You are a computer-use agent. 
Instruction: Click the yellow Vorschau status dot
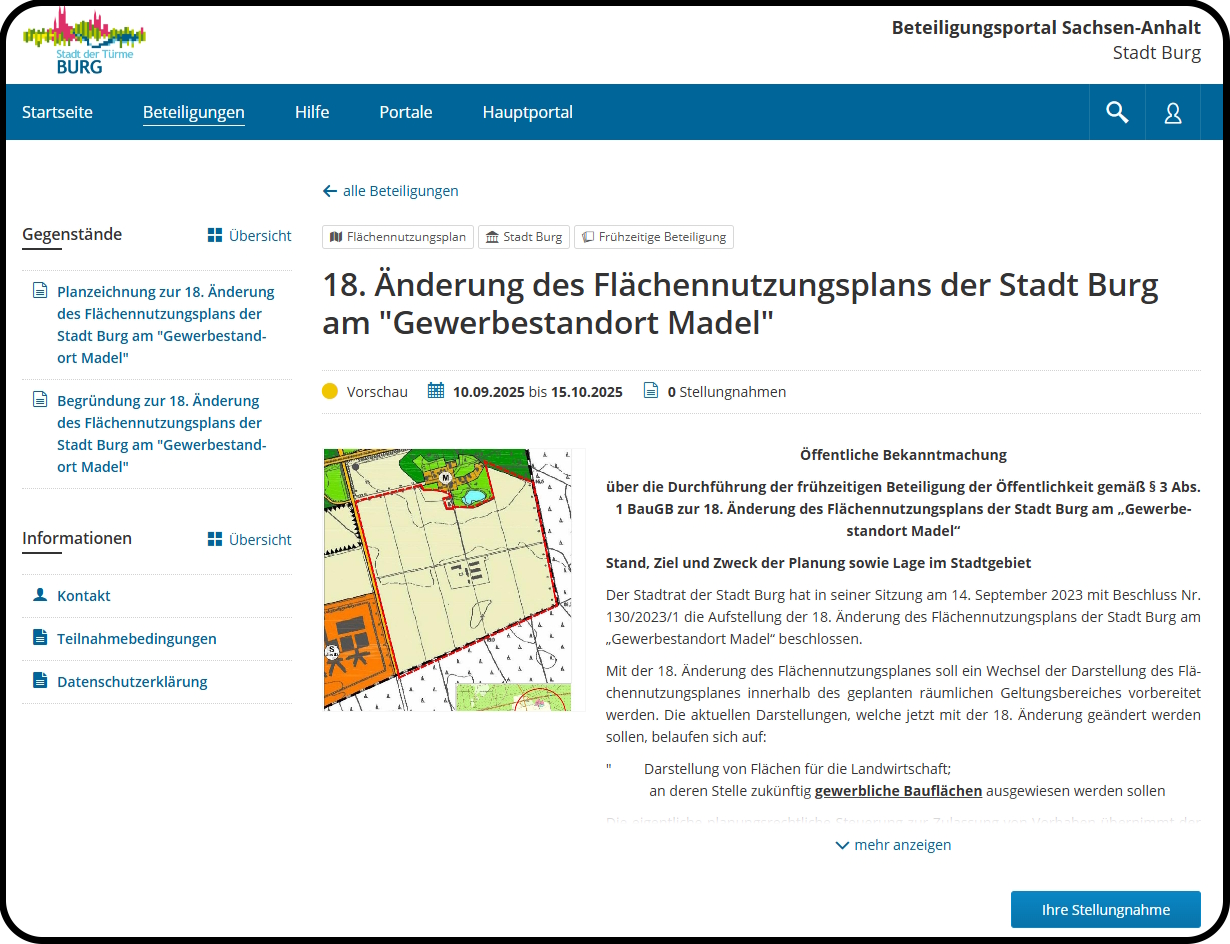tap(330, 391)
